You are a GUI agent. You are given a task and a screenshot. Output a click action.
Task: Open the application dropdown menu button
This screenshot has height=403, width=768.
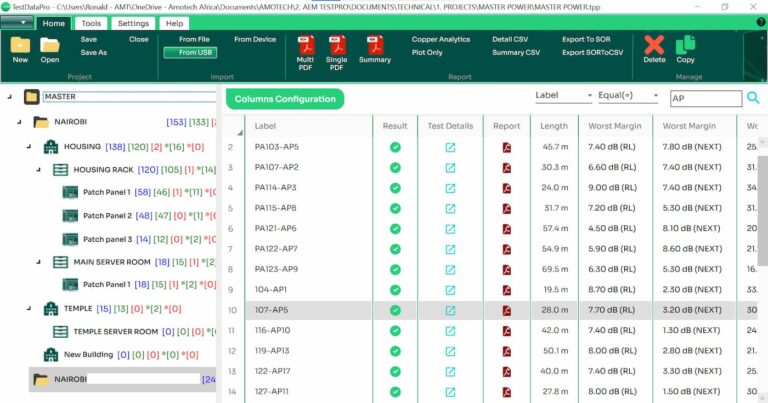point(17,23)
